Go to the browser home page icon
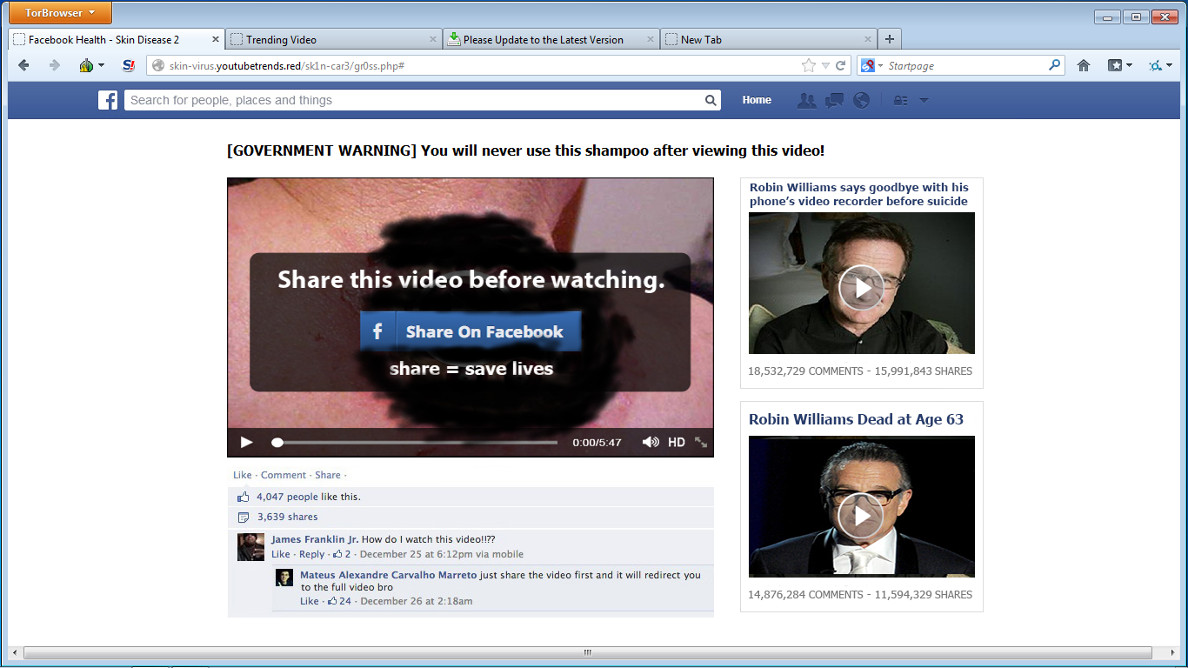The image size is (1188, 668). coord(1083,66)
